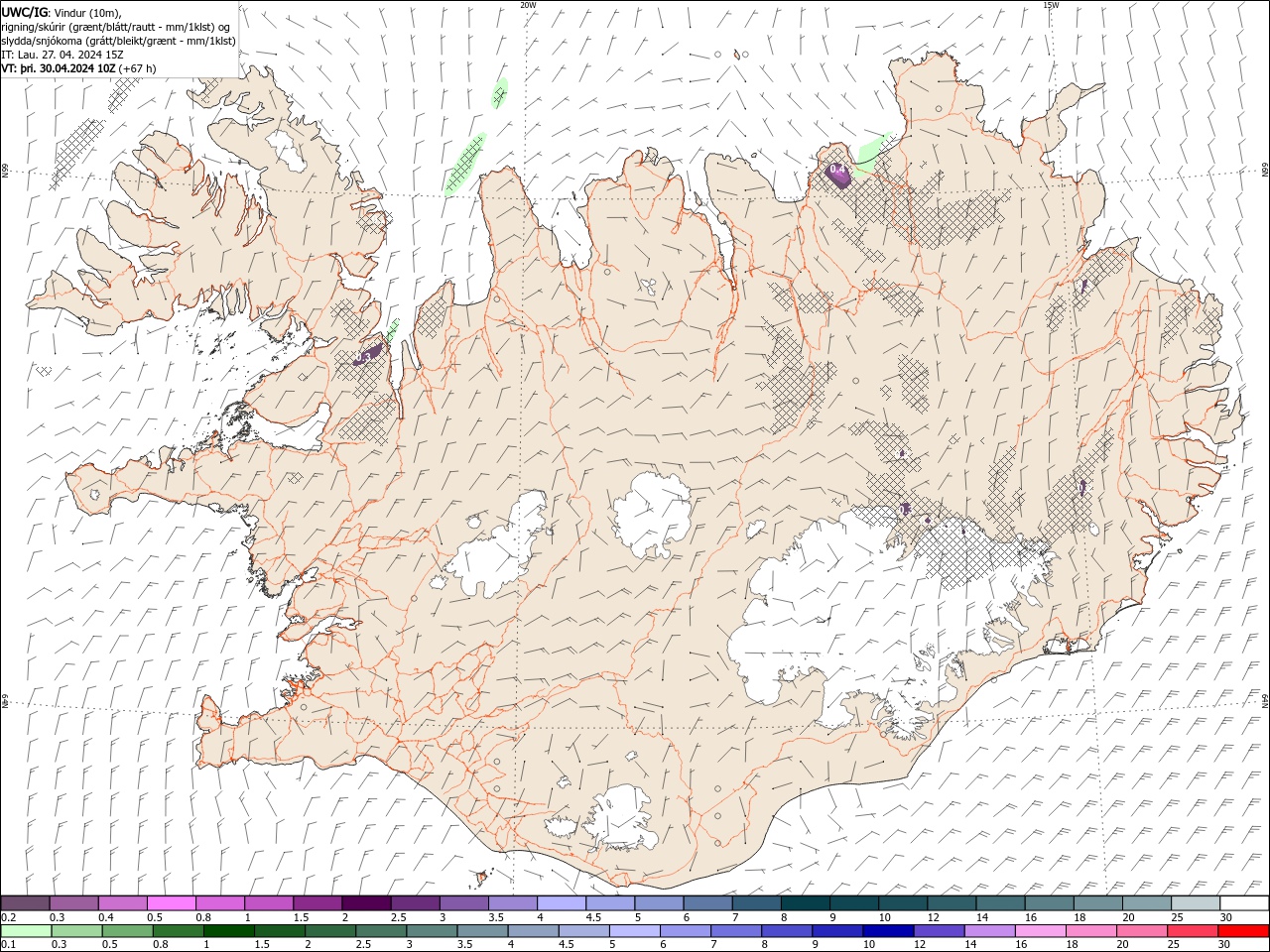Pick the dark teal upper swatch labeled 8
1270x952 pixels.
[x=806, y=903]
